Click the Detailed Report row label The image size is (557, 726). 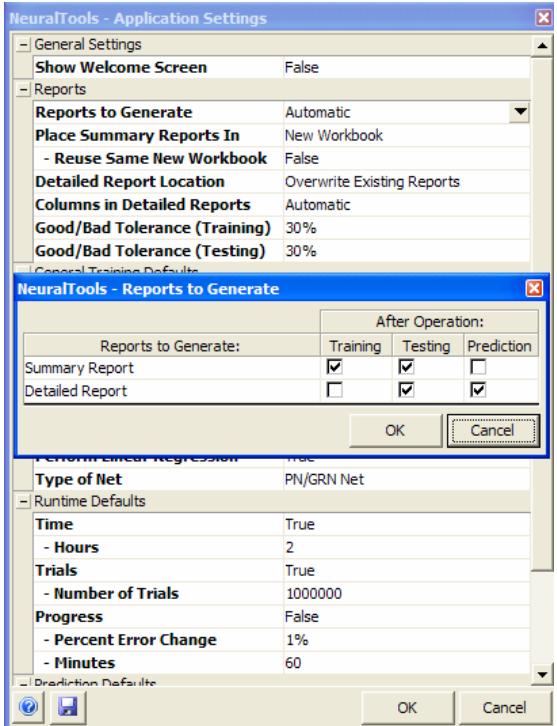[76, 391]
